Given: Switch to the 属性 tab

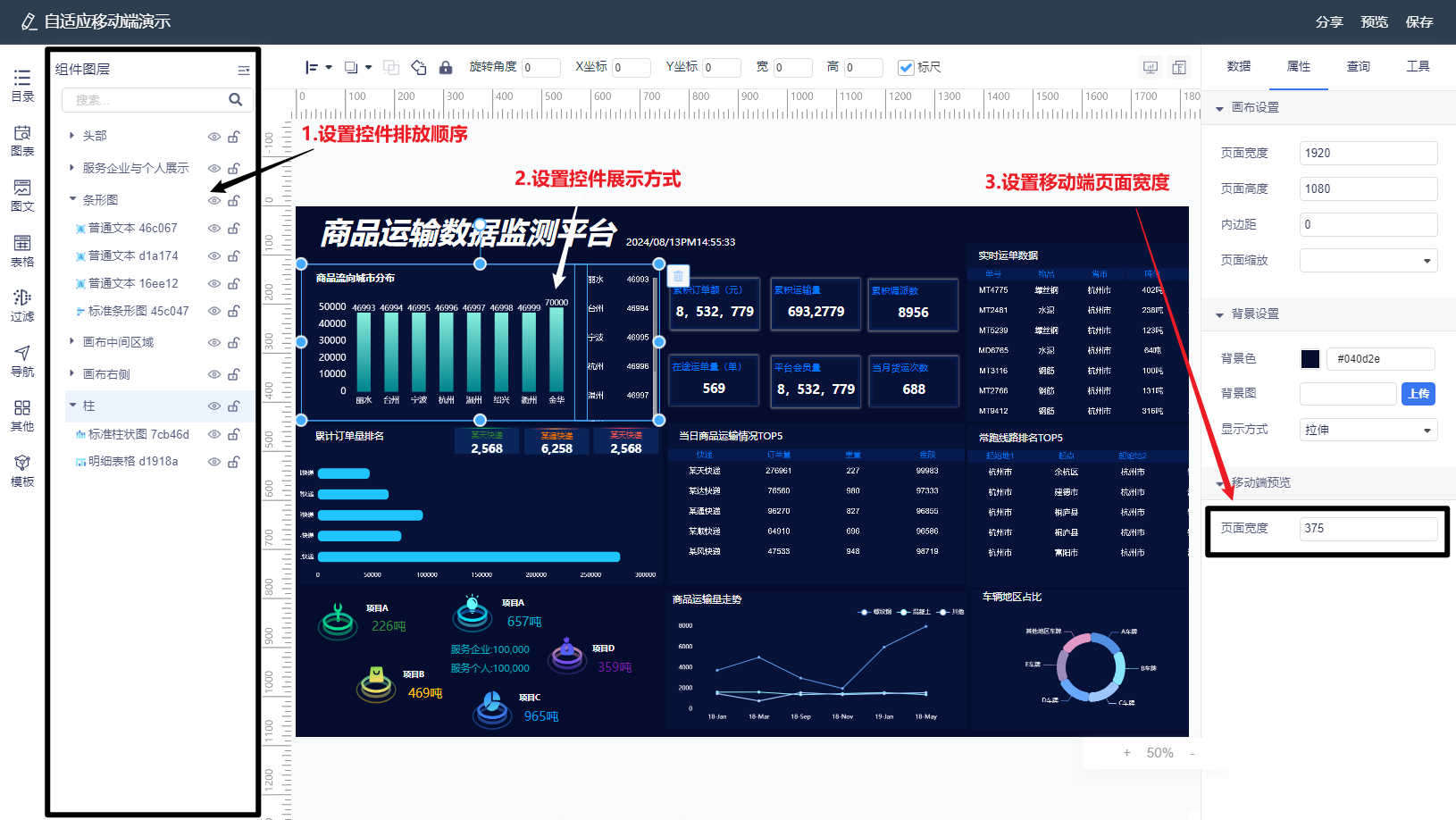Looking at the screenshot, I should coord(1299,66).
